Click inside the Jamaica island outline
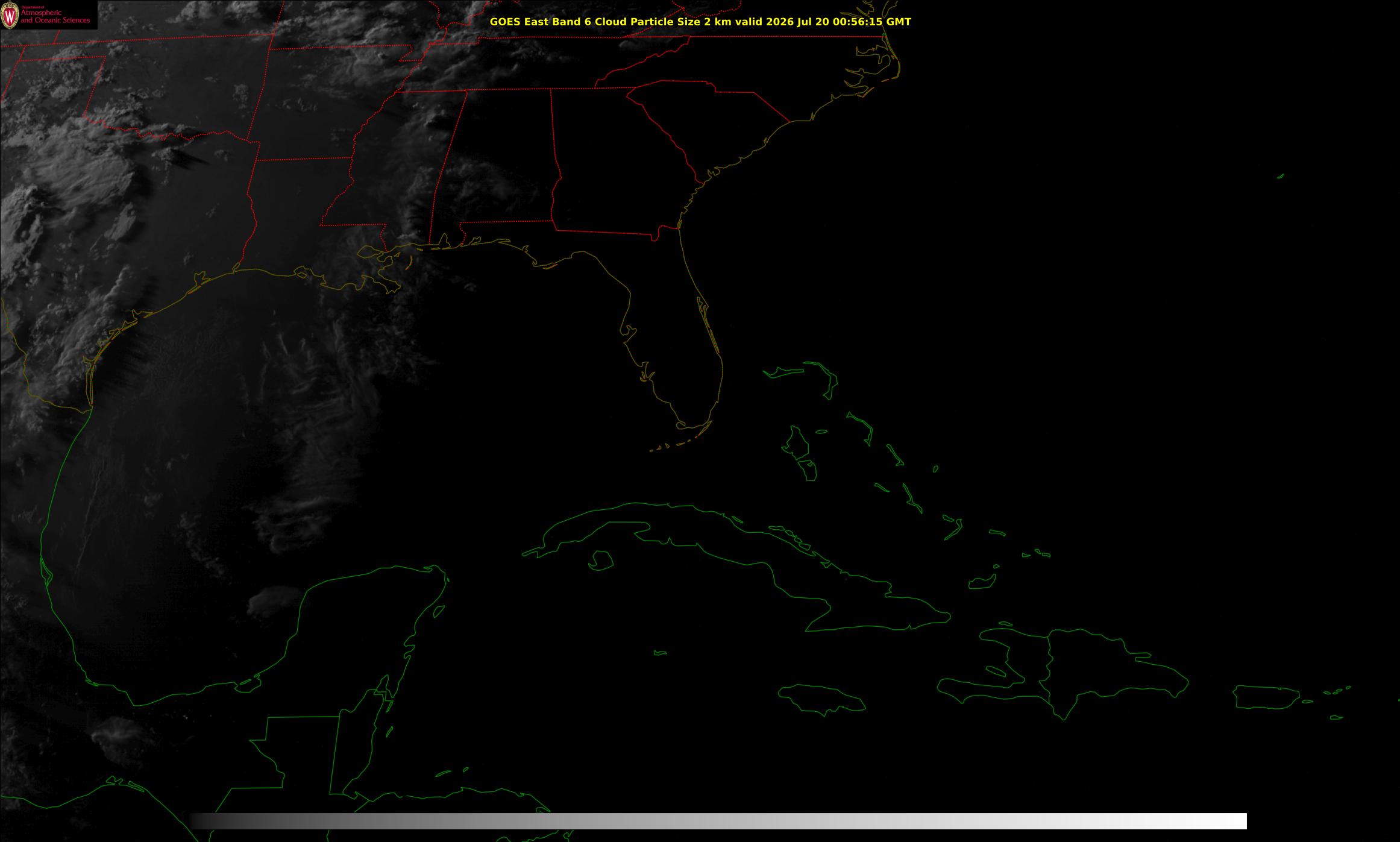Screen dimensions: 1400x842 click(x=822, y=699)
